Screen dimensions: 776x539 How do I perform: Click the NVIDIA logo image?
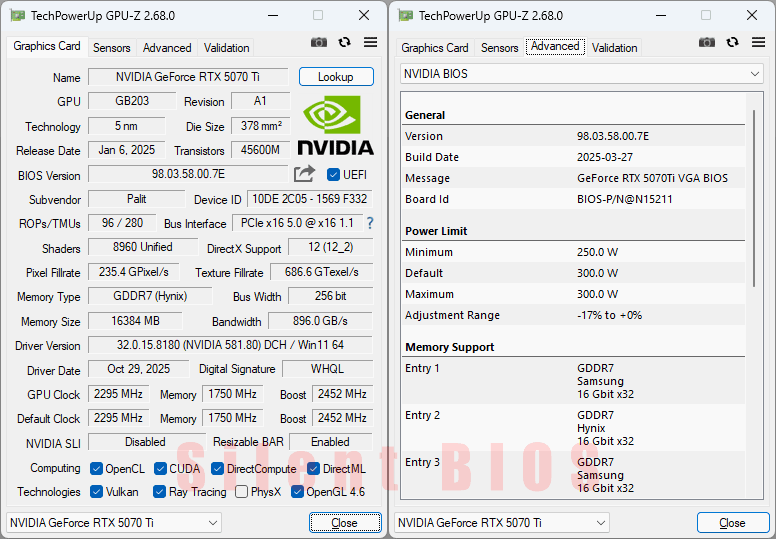pyautogui.click(x=336, y=125)
